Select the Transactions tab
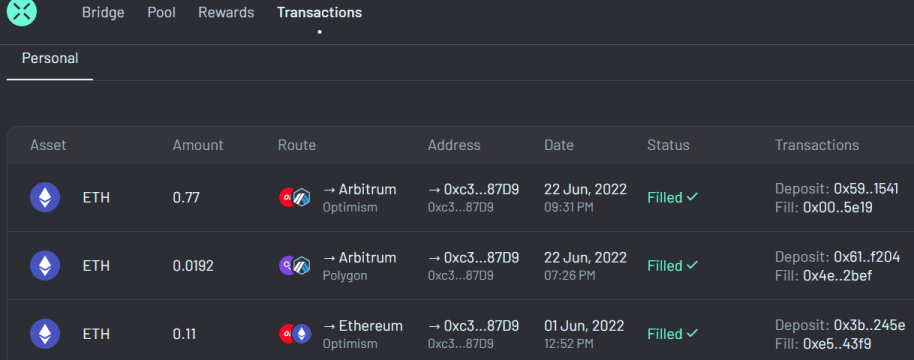The image size is (914, 360). (319, 12)
